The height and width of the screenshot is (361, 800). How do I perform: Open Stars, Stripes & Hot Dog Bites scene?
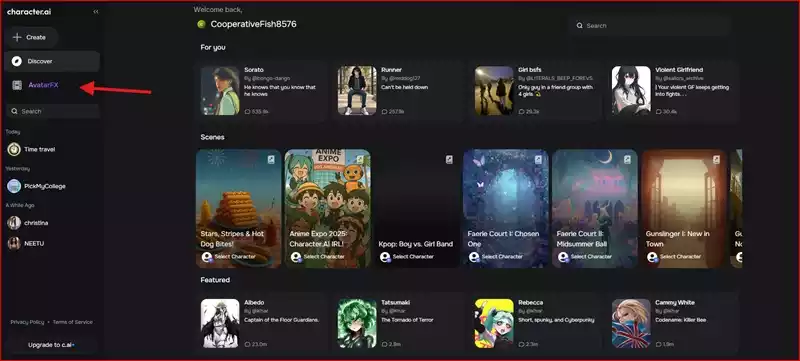click(238, 209)
